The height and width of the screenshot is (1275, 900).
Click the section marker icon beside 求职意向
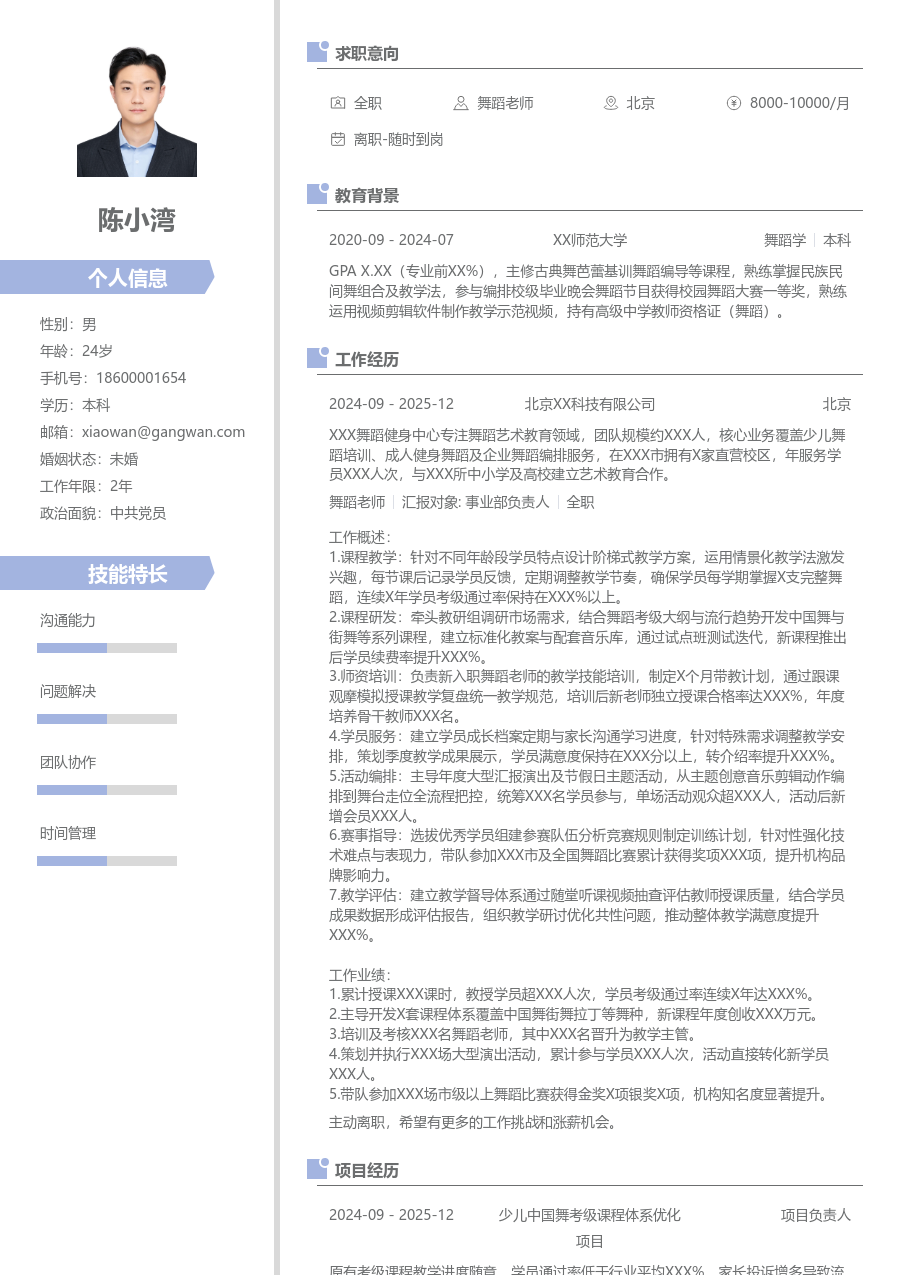[x=315, y=53]
